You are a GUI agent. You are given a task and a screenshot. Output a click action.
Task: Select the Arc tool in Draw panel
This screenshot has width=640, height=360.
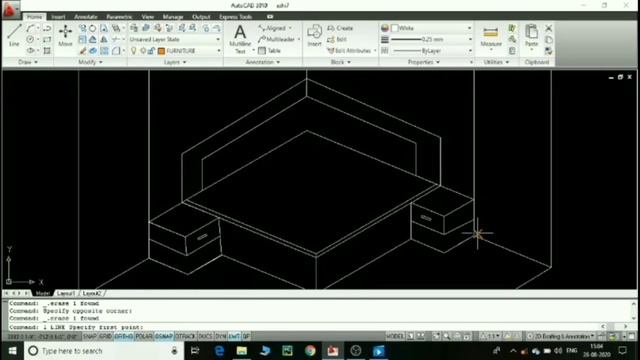pos(30,28)
